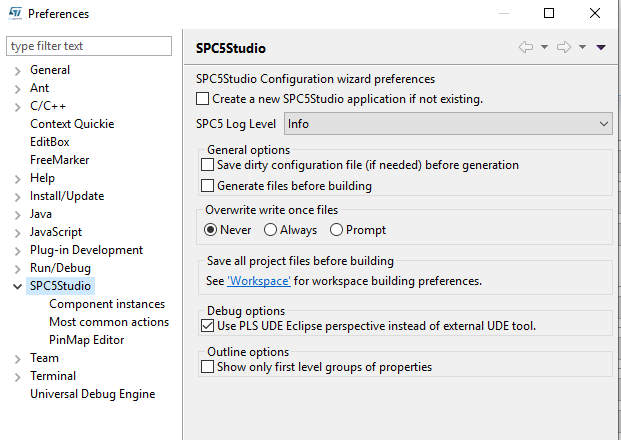Click the forward navigation arrow icon
621x440 pixels.
click(x=564, y=47)
